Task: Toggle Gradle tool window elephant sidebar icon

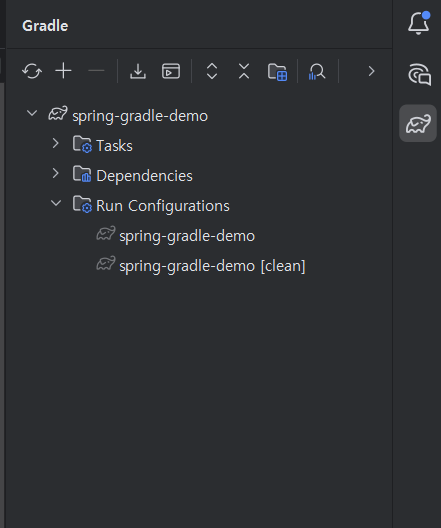Action: point(418,123)
